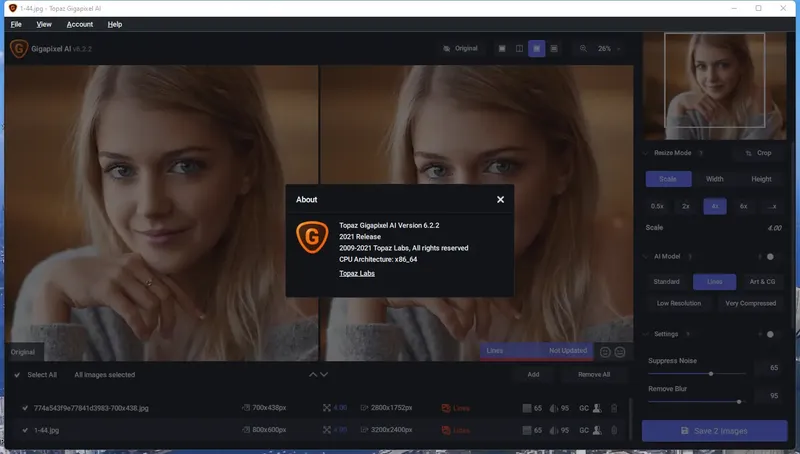Click the zoom magnifier icon
The height and width of the screenshot is (454, 800).
pos(583,48)
